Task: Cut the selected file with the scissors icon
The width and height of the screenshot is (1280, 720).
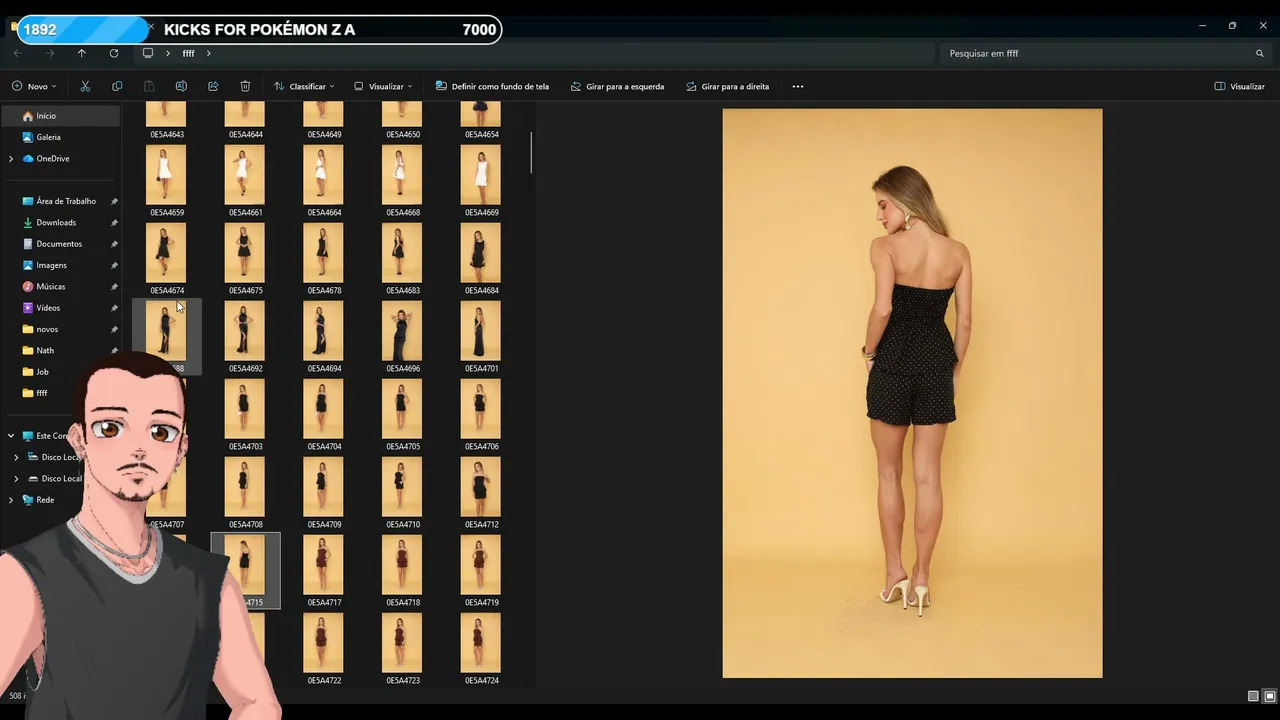Action: (85, 86)
